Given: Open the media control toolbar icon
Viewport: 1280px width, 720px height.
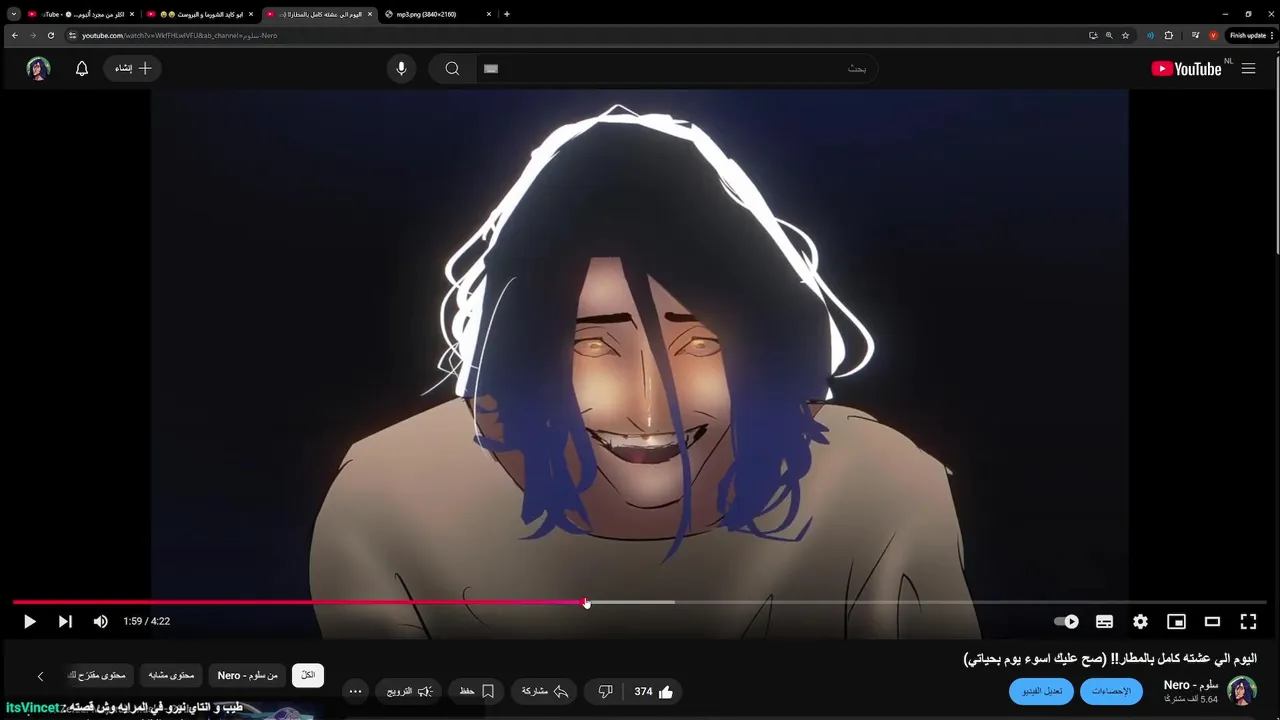Looking at the screenshot, I should point(1195,35).
